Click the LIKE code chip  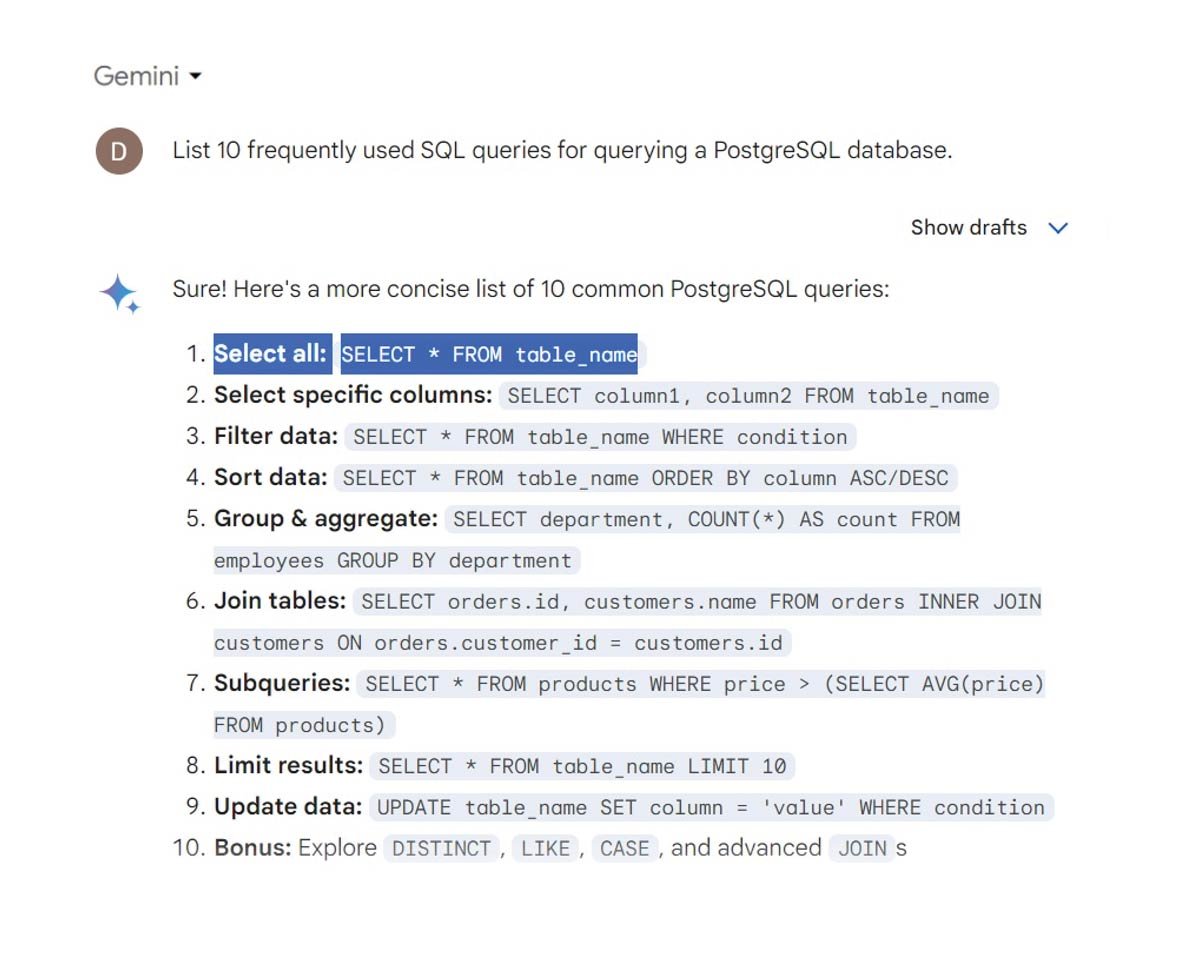click(545, 849)
